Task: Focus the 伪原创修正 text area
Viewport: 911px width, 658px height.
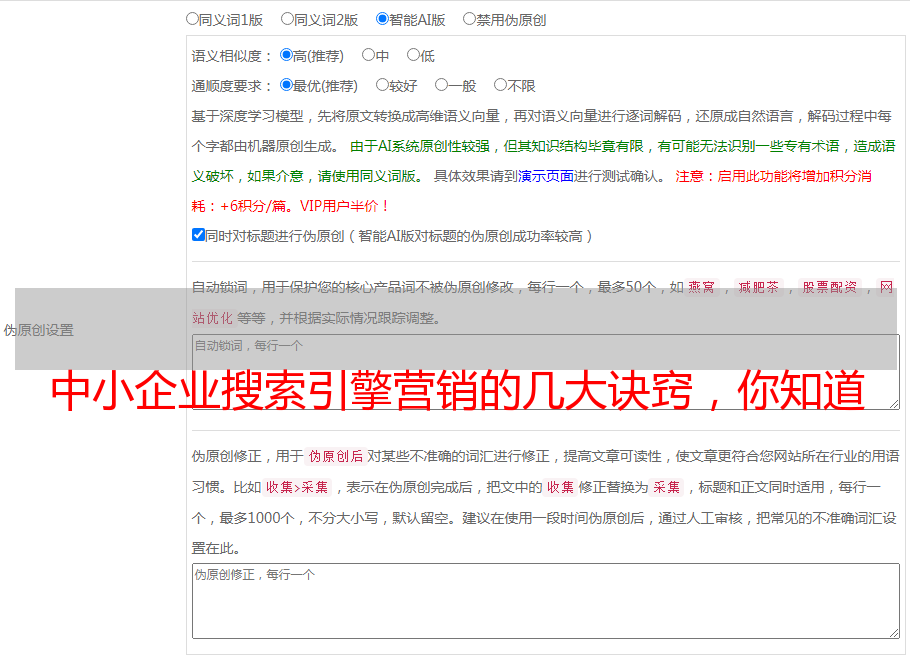Action: click(546, 601)
